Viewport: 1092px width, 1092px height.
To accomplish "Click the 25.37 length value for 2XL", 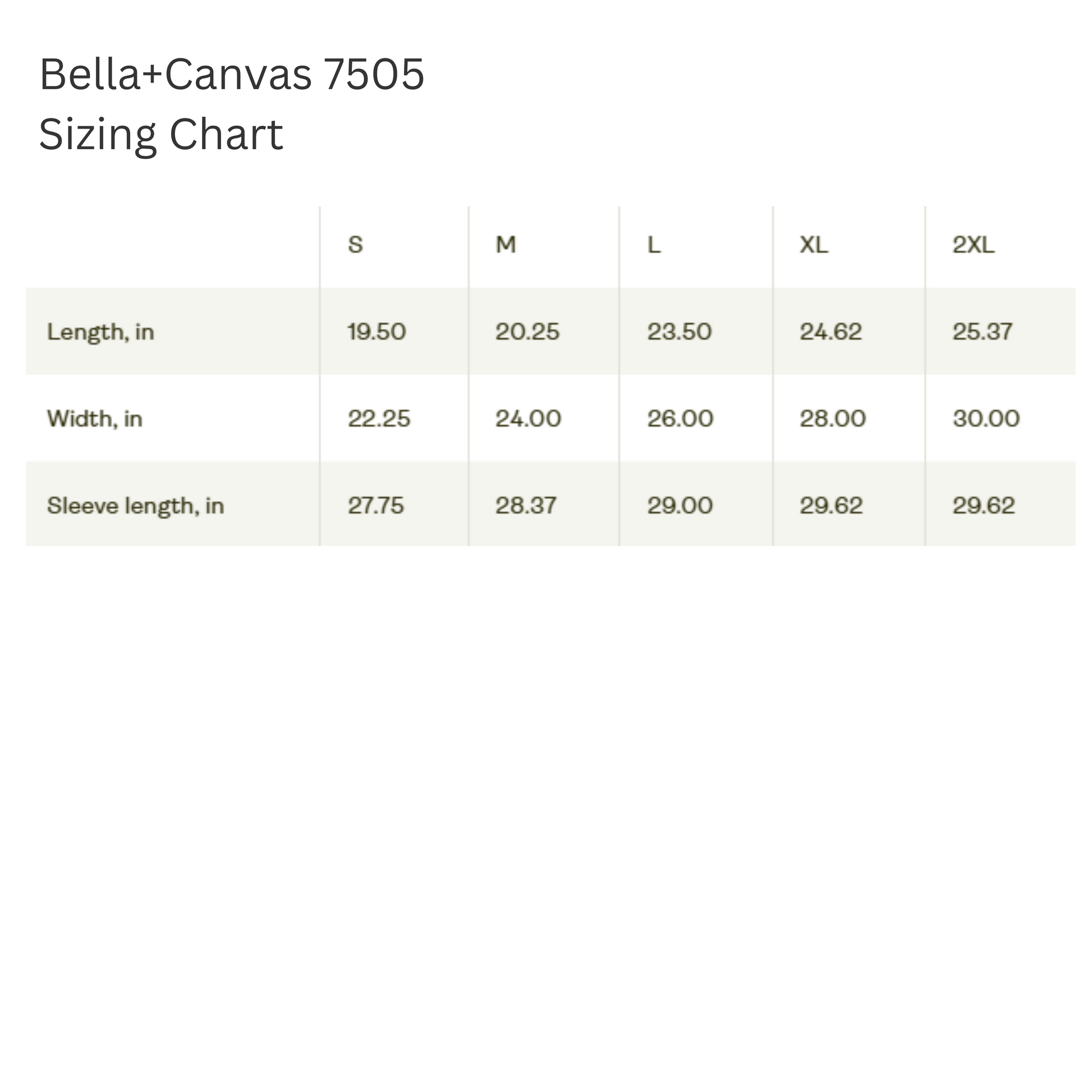I will click(983, 332).
